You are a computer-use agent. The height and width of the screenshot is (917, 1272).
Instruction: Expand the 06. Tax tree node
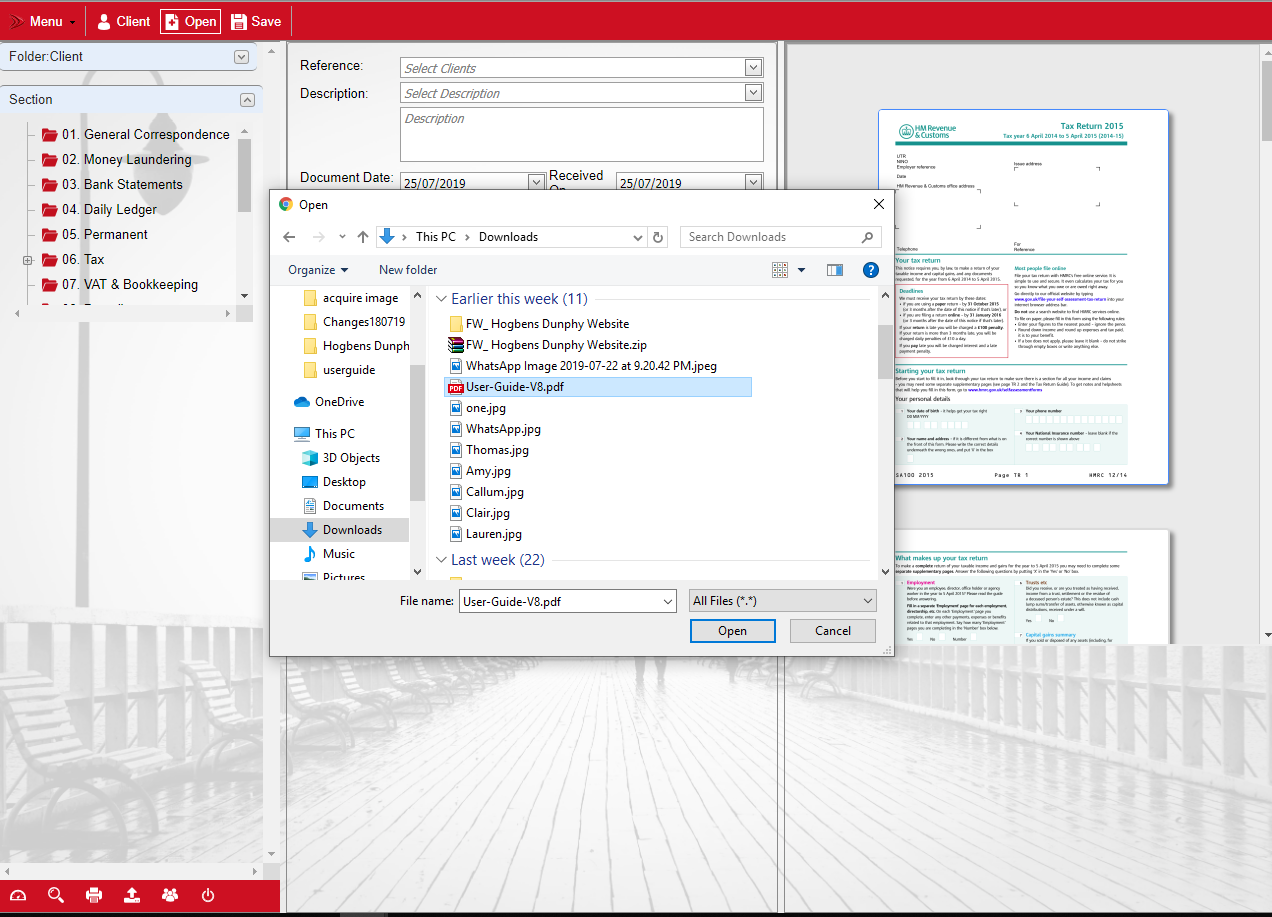coord(28,260)
